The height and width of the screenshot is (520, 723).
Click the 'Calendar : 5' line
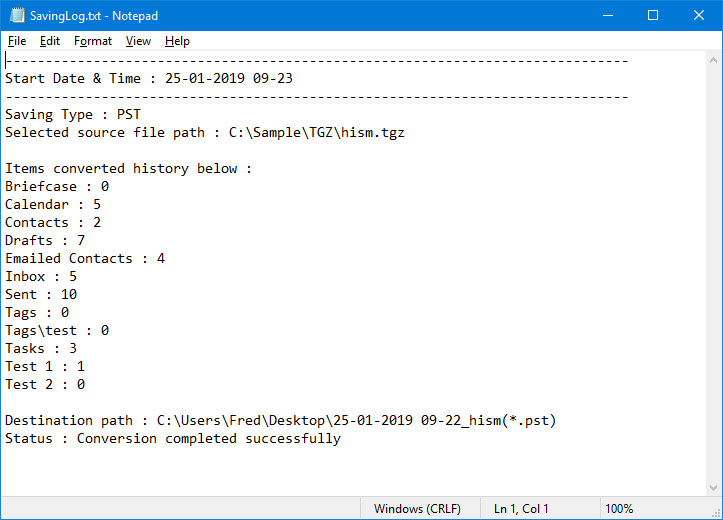pos(53,204)
